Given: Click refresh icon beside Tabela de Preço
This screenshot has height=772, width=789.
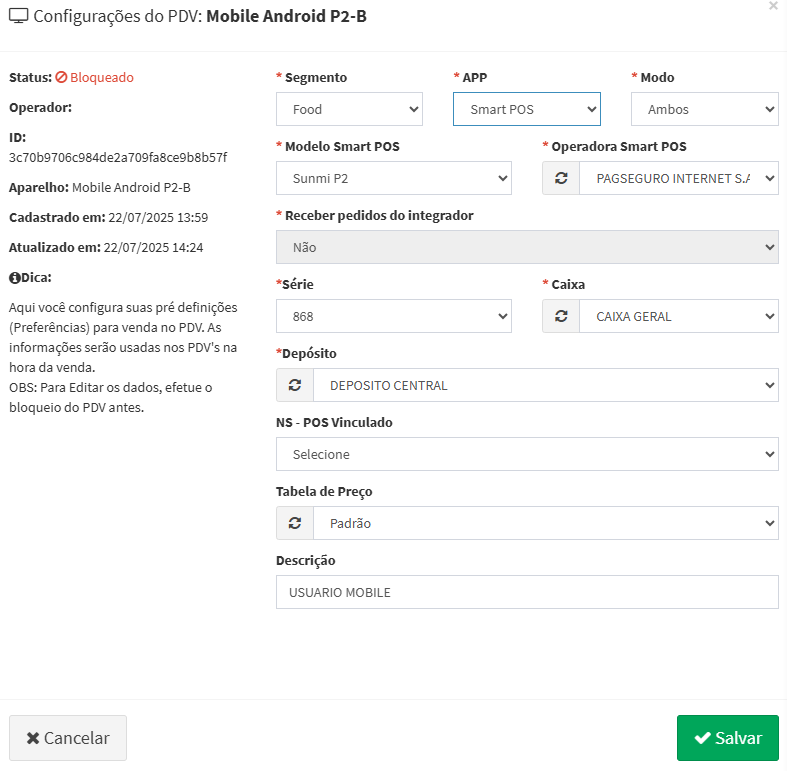Looking at the screenshot, I should tap(295, 523).
